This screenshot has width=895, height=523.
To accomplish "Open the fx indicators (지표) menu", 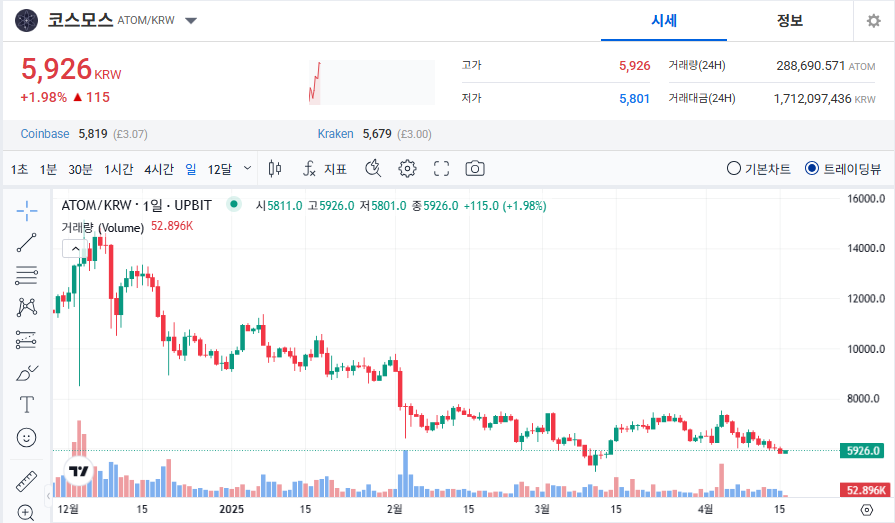I will coord(324,168).
